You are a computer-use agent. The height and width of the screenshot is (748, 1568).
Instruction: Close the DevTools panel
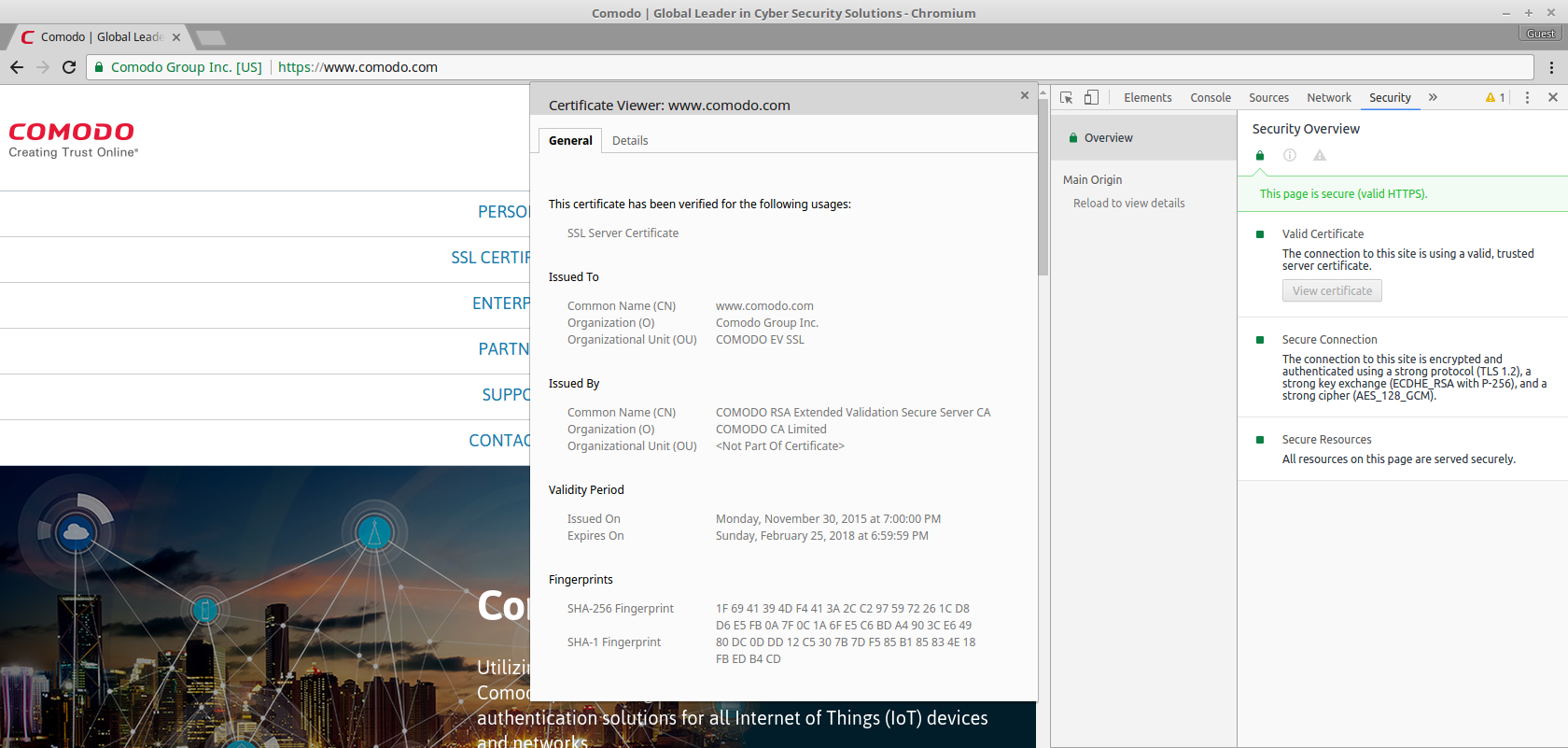tap(1553, 97)
